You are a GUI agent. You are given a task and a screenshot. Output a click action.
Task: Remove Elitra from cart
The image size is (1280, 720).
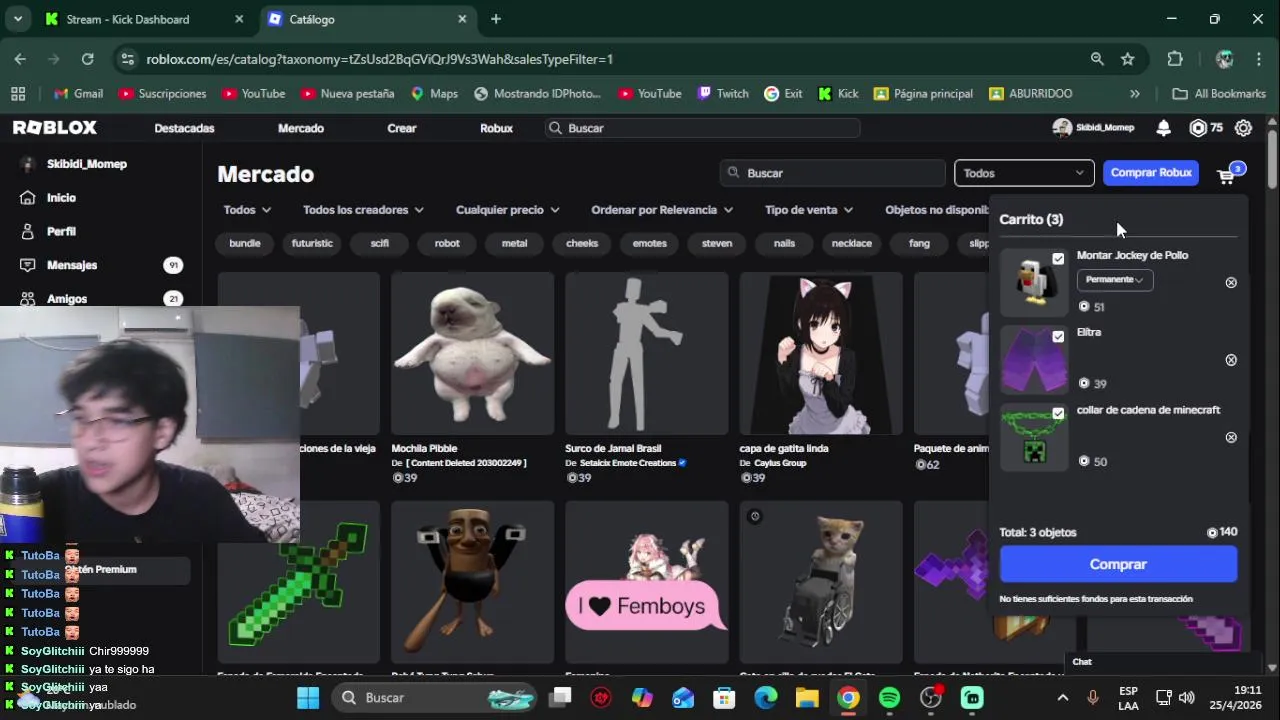click(1231, 360)
